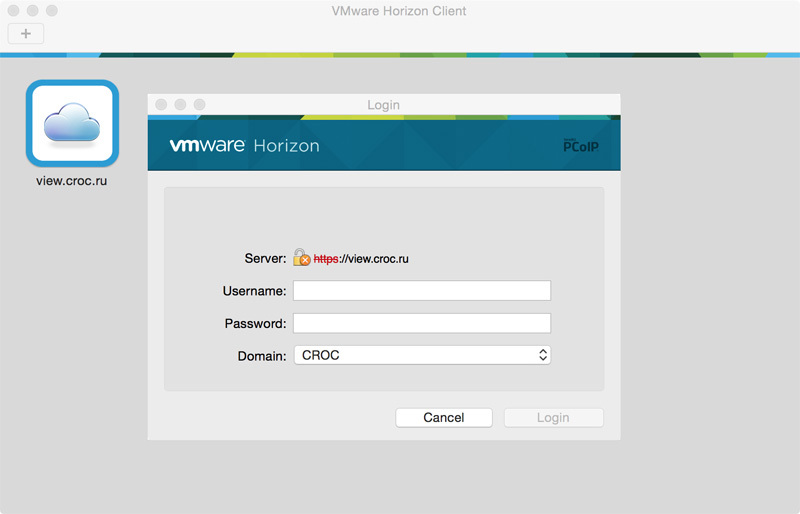Click the Server: label
Screen dimensions: 800x514
coord(265,258)
